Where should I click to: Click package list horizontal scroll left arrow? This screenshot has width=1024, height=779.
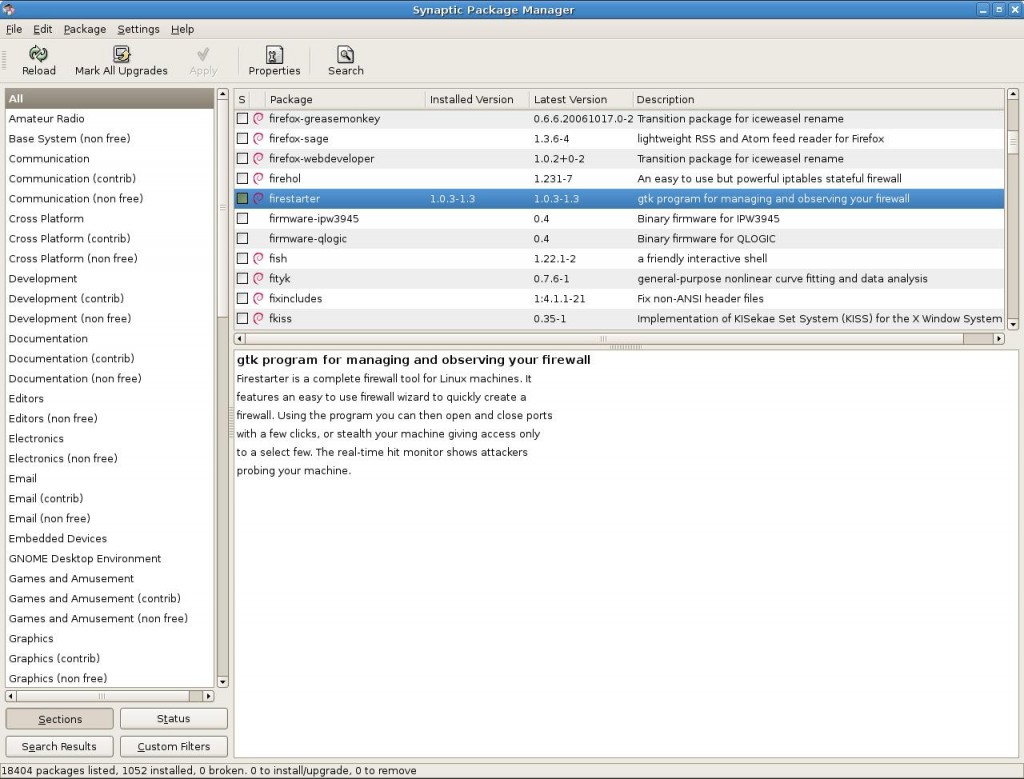[x=240, y=338]
